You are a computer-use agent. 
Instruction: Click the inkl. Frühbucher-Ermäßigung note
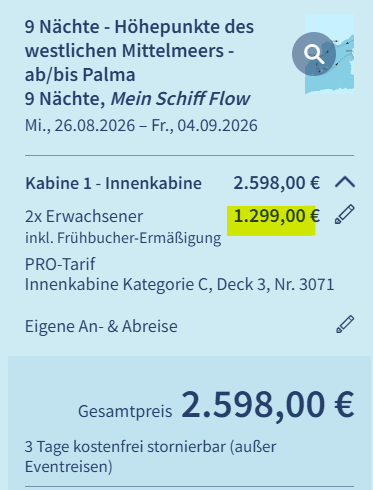pyautogui.click(x=123, y=238)
